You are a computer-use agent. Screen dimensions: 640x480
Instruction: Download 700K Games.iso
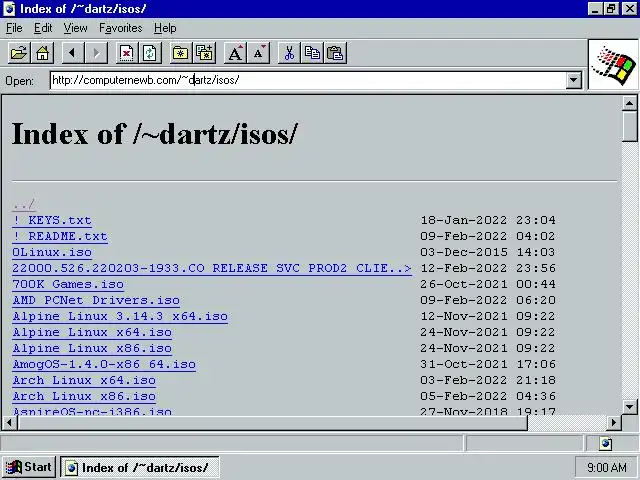tap(68, 284)
